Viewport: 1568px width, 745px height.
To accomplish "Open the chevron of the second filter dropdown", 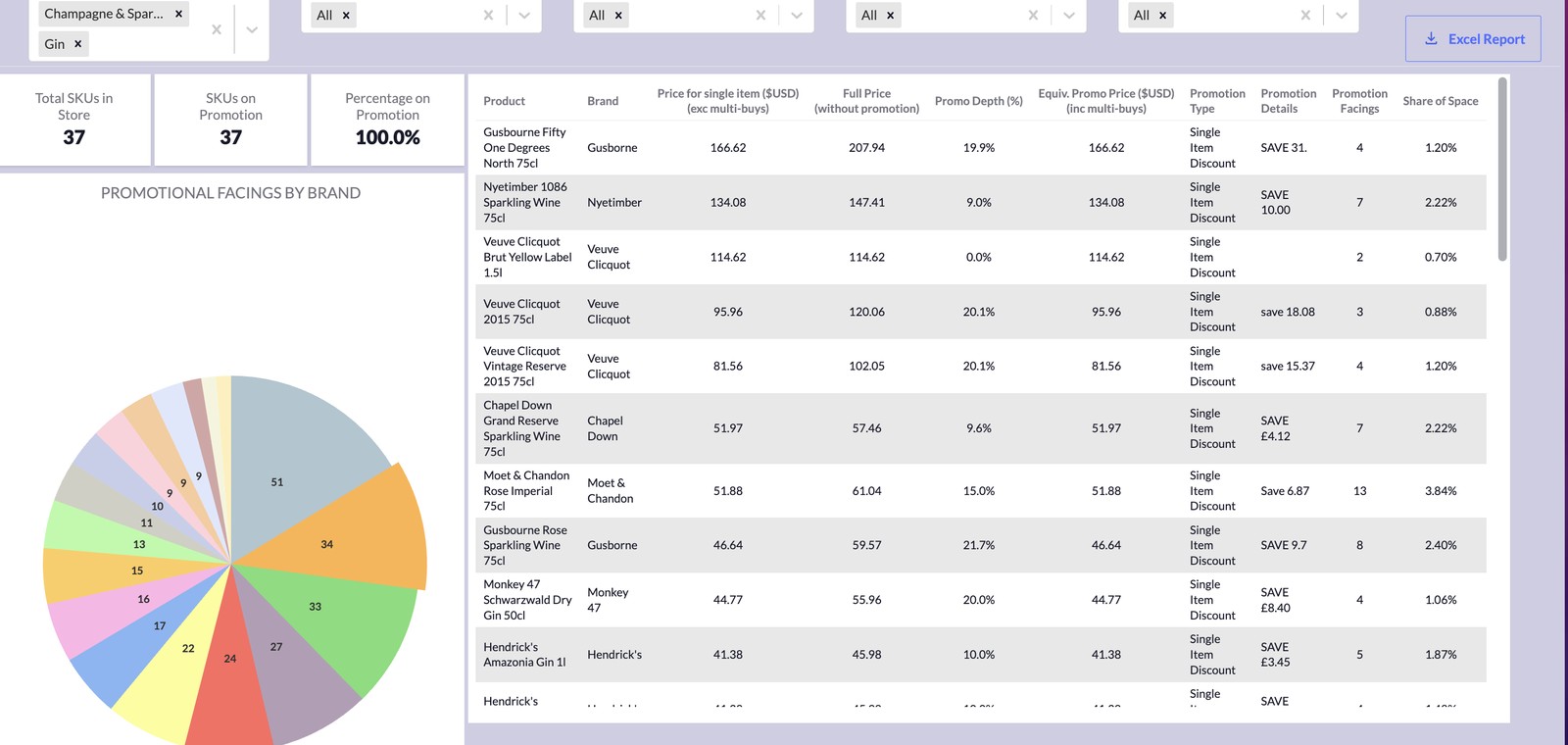I will point(524,15).
